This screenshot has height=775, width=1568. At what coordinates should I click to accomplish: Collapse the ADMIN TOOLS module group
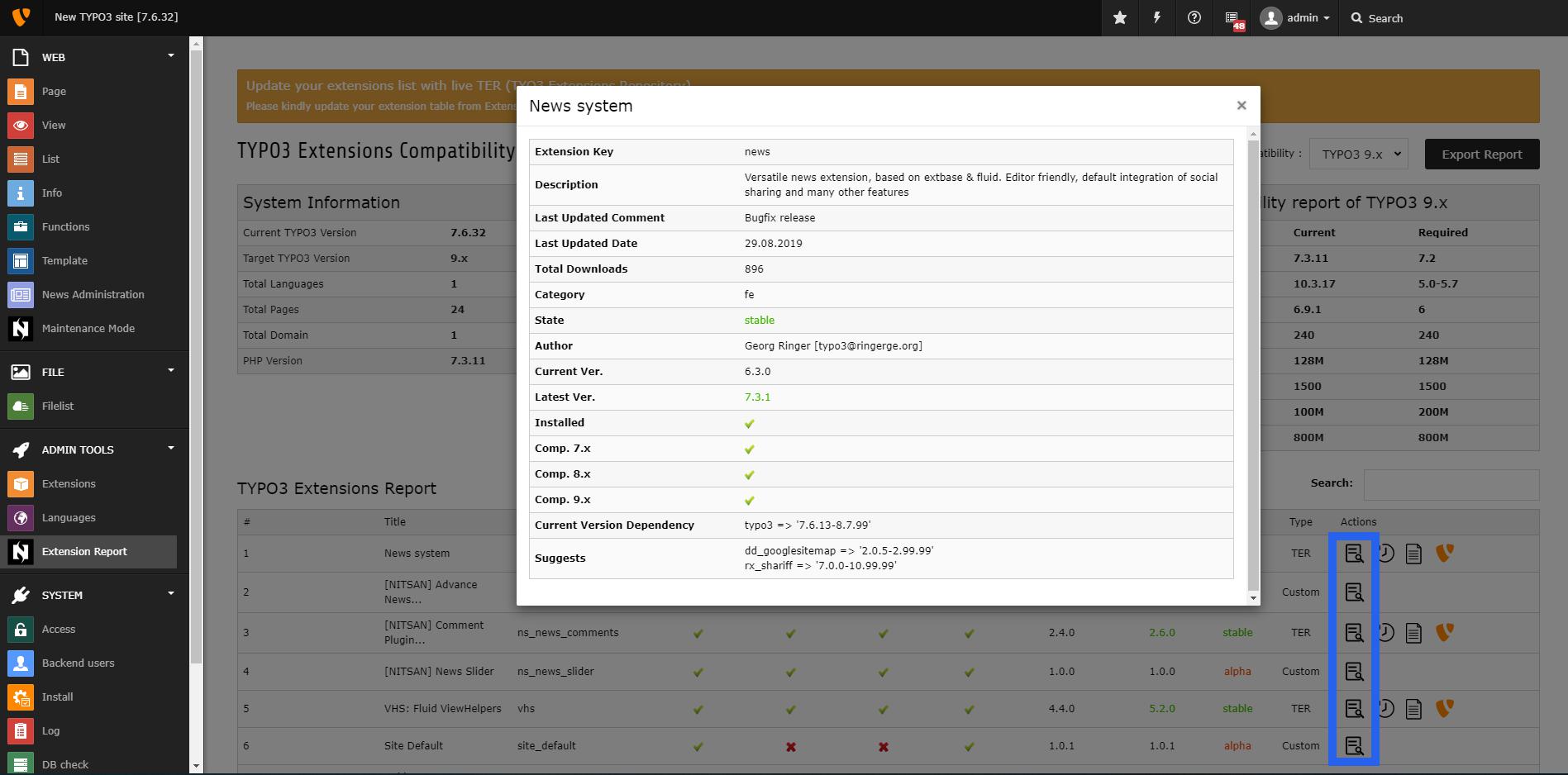click(171, 449)
